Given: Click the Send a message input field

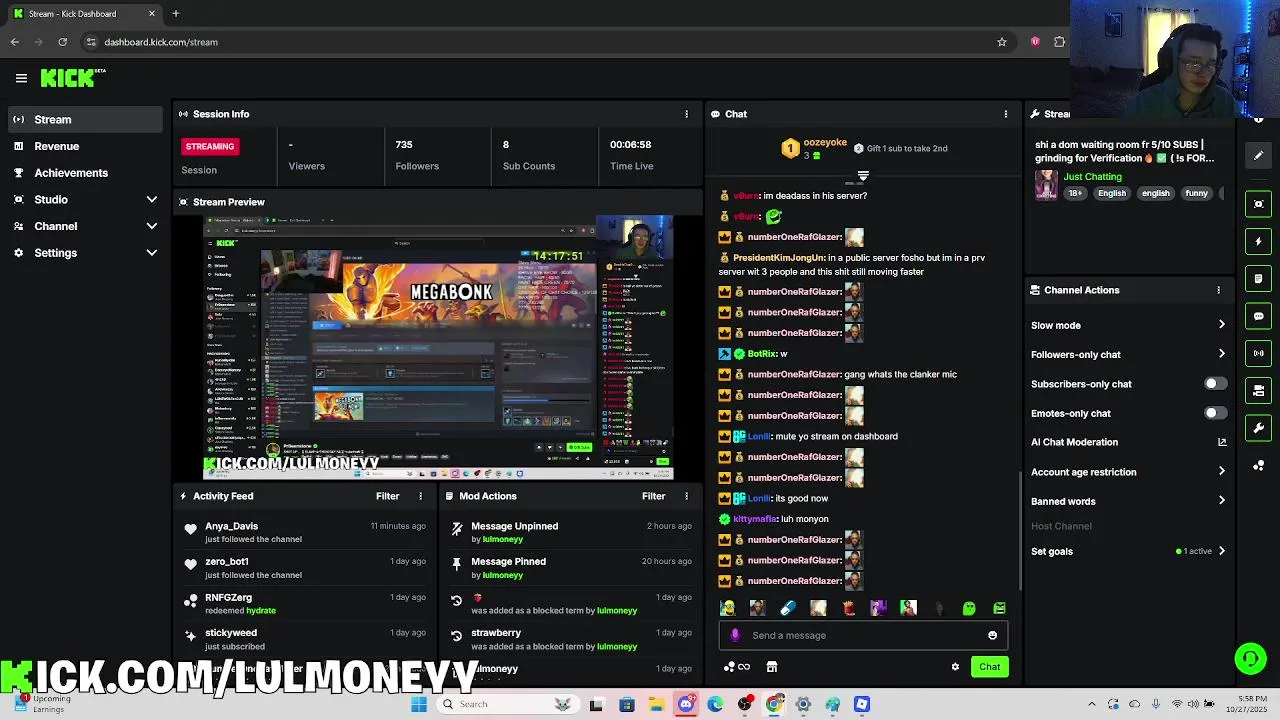Looking at the screenshot, I should pos(865,635).
